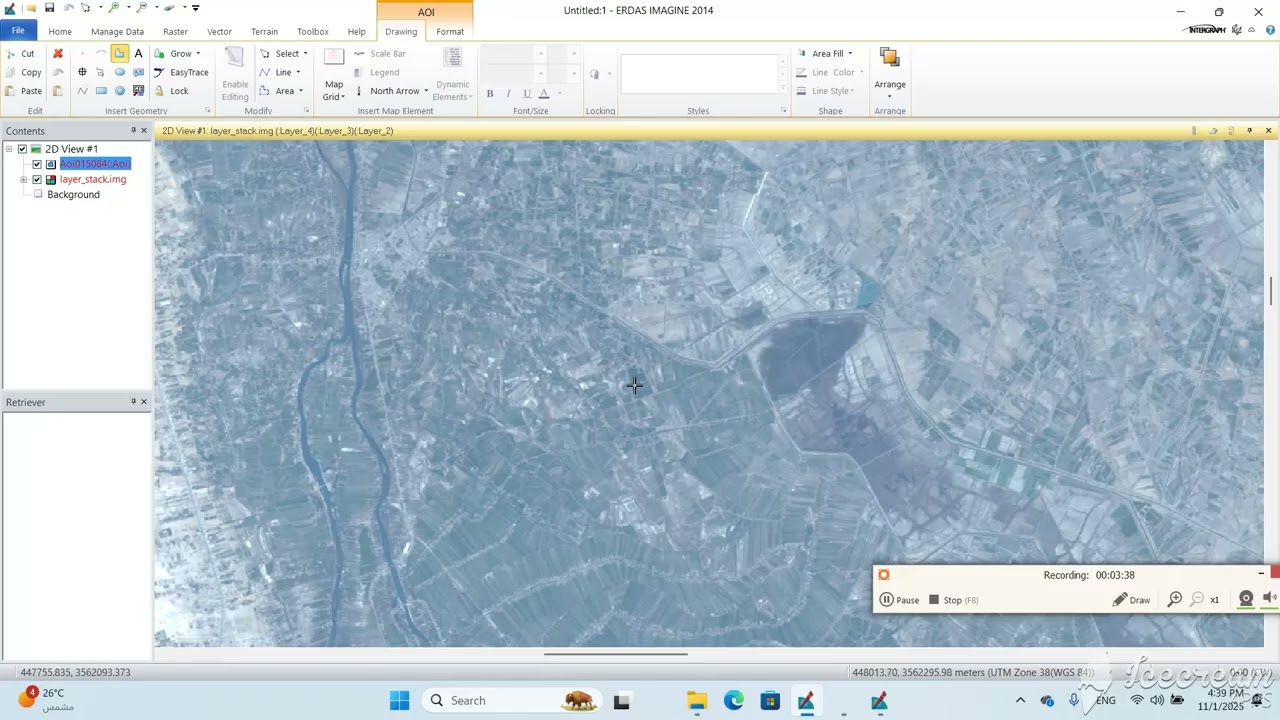Click the red delete icon
The image size is (1280, 720).
[x=58, y=53]
